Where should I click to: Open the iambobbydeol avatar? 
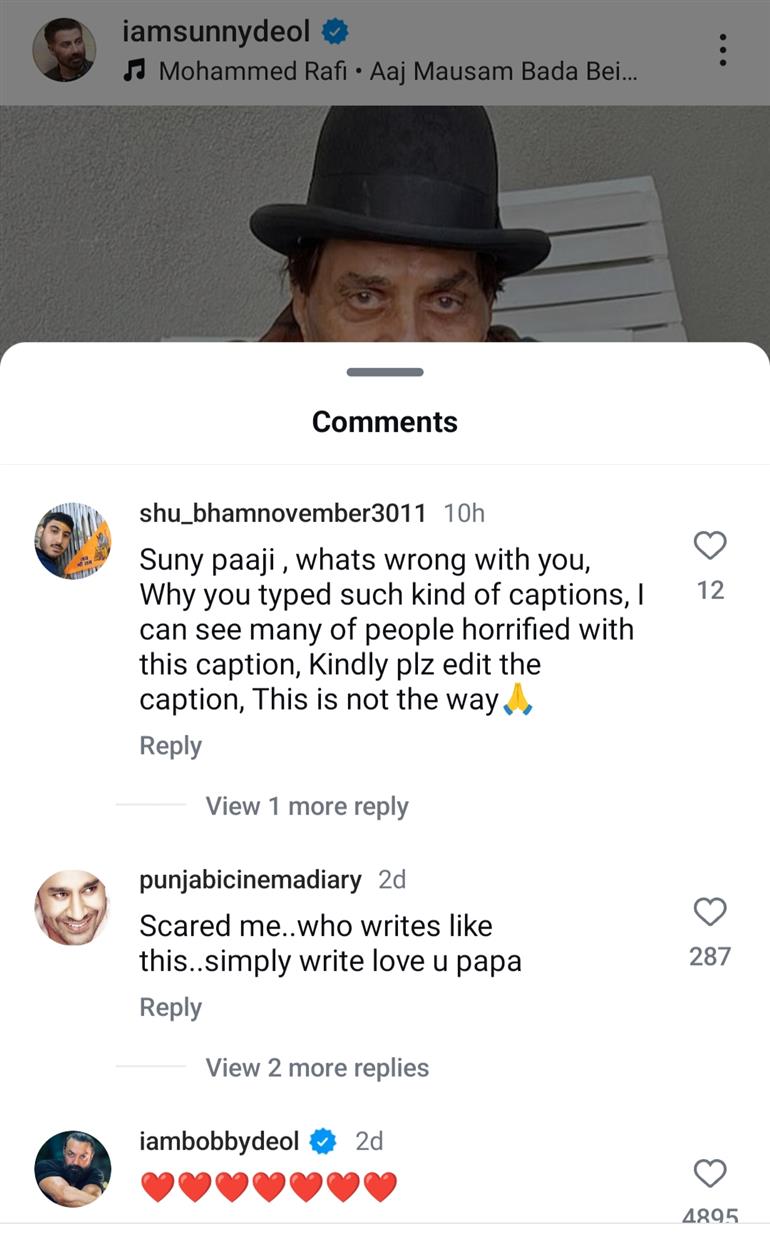coord(73,1168)
